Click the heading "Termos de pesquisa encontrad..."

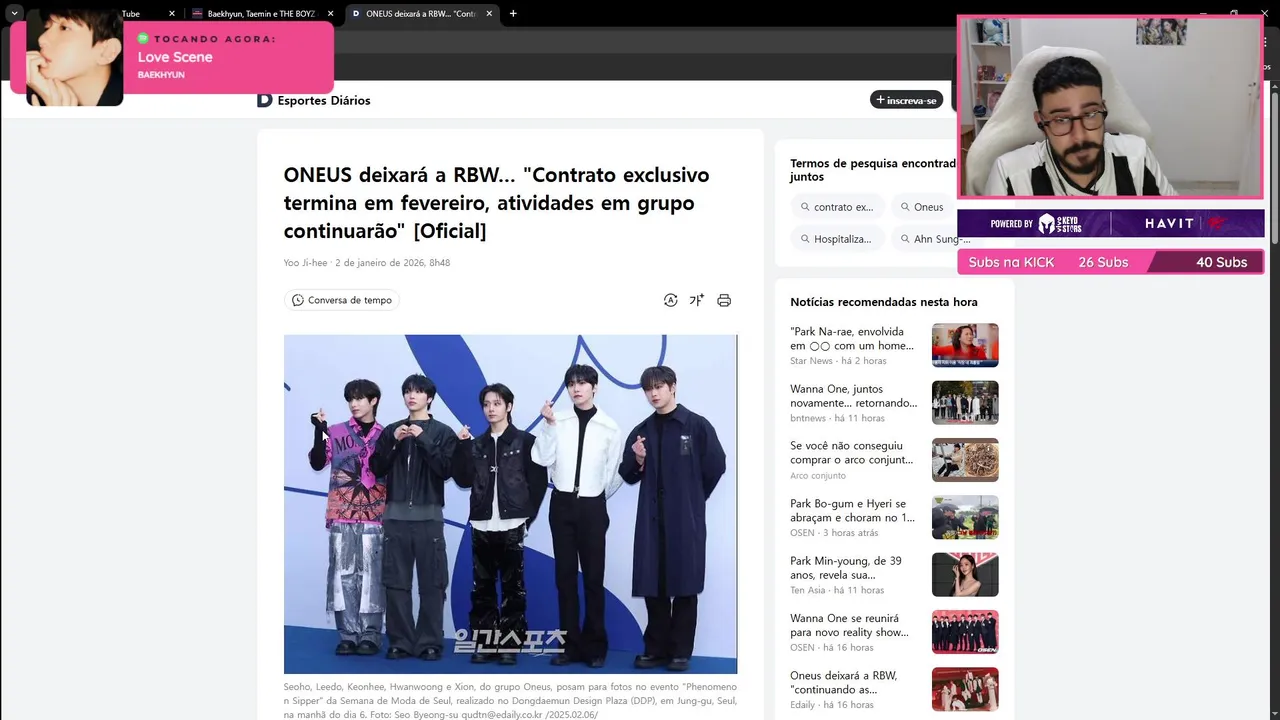(873, 170)
